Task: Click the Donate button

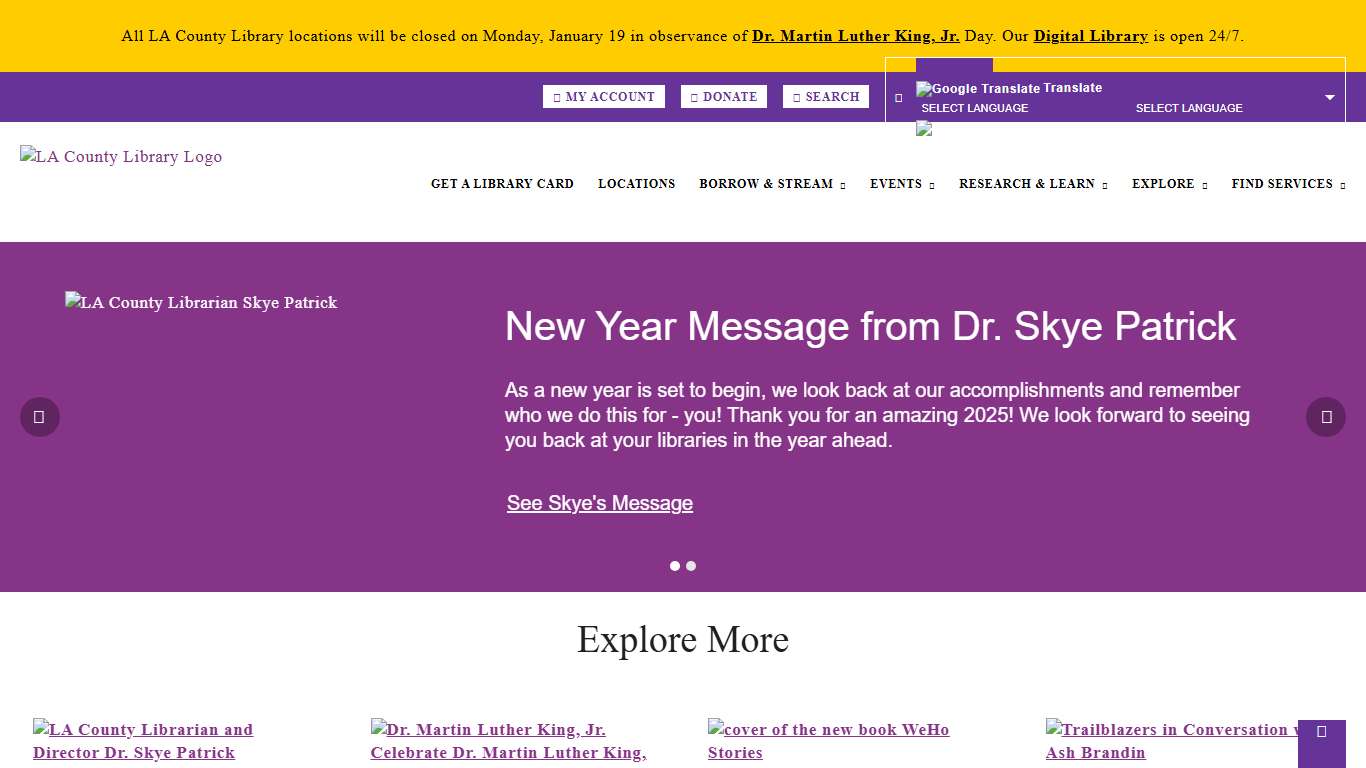Action: tap(724, 97)
